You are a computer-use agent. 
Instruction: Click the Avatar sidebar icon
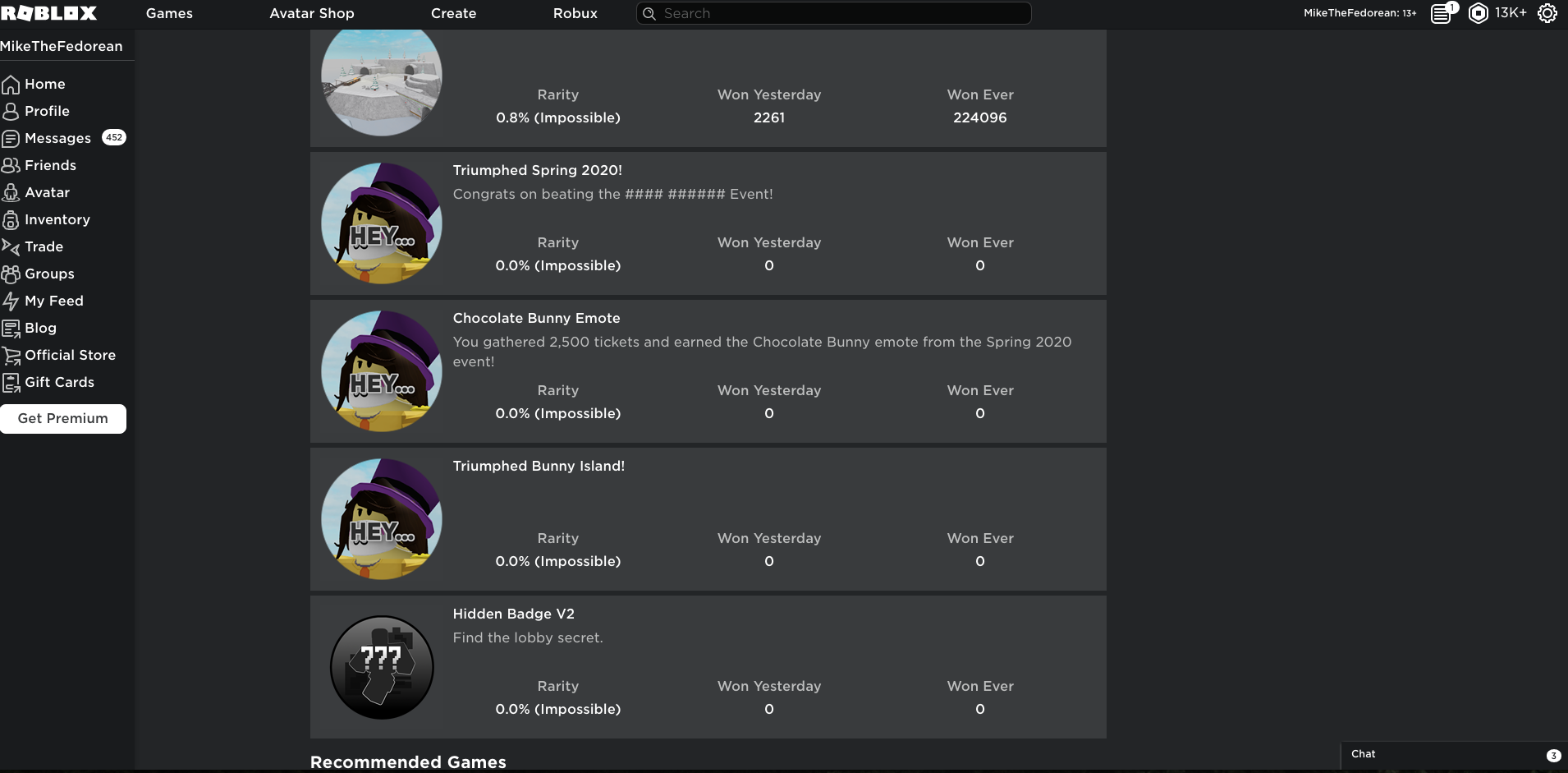pyautogui.click(x=11, y=193)
